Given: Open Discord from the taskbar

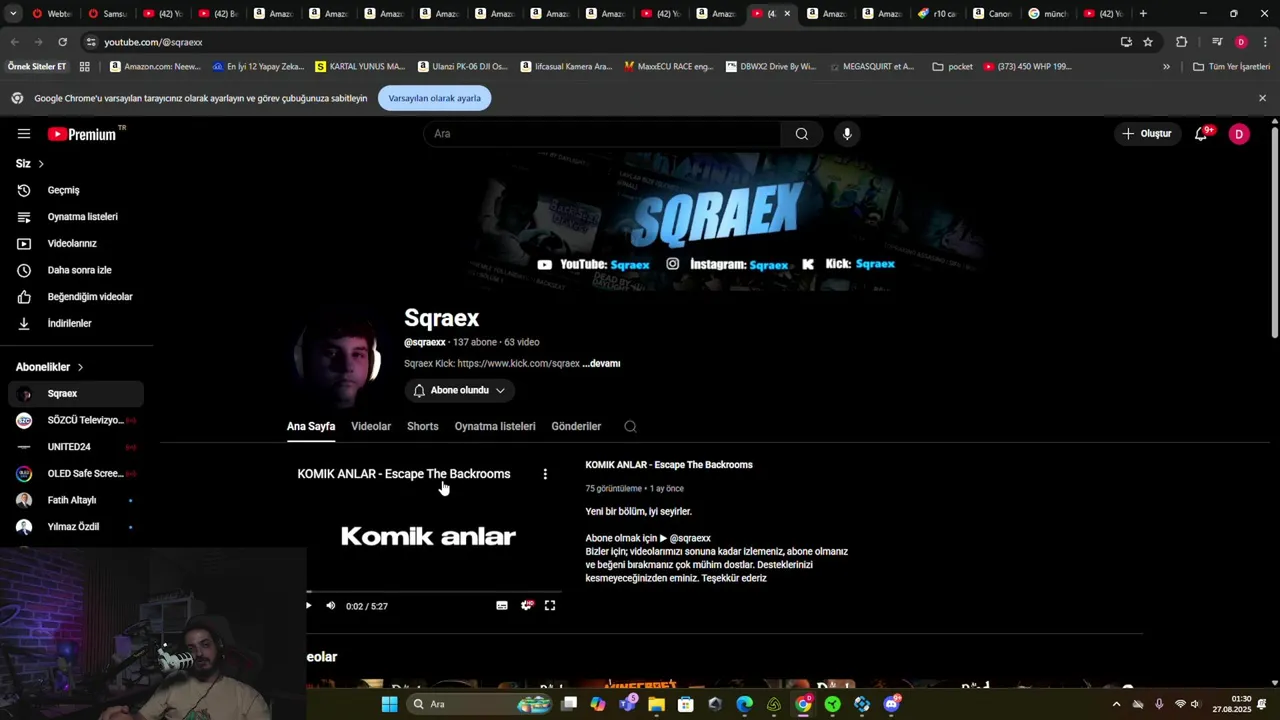Looking at the screenshot, I should pos(891,704).
